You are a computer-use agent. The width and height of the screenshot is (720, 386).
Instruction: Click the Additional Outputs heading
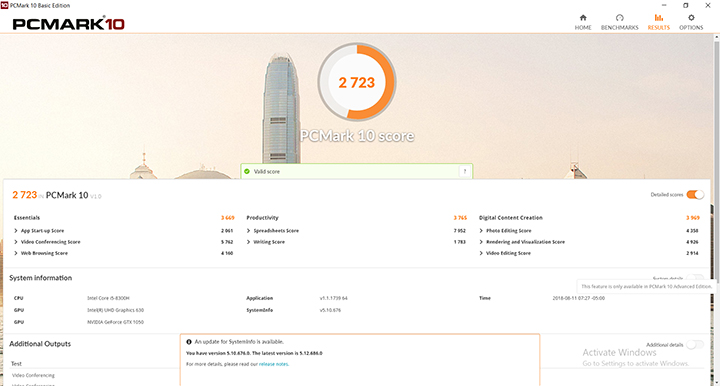point(40,344)
